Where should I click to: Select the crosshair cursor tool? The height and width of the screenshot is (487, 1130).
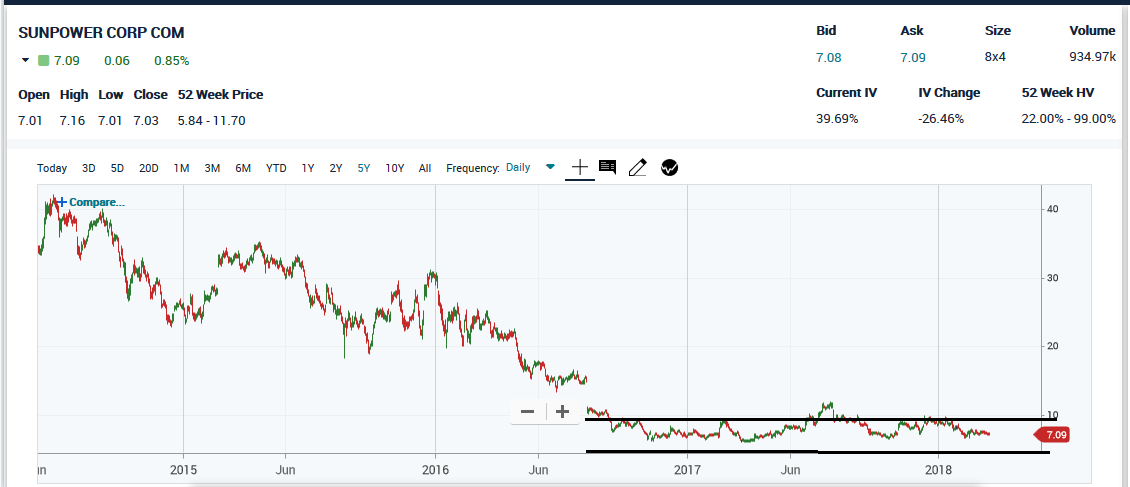point(579,168)
